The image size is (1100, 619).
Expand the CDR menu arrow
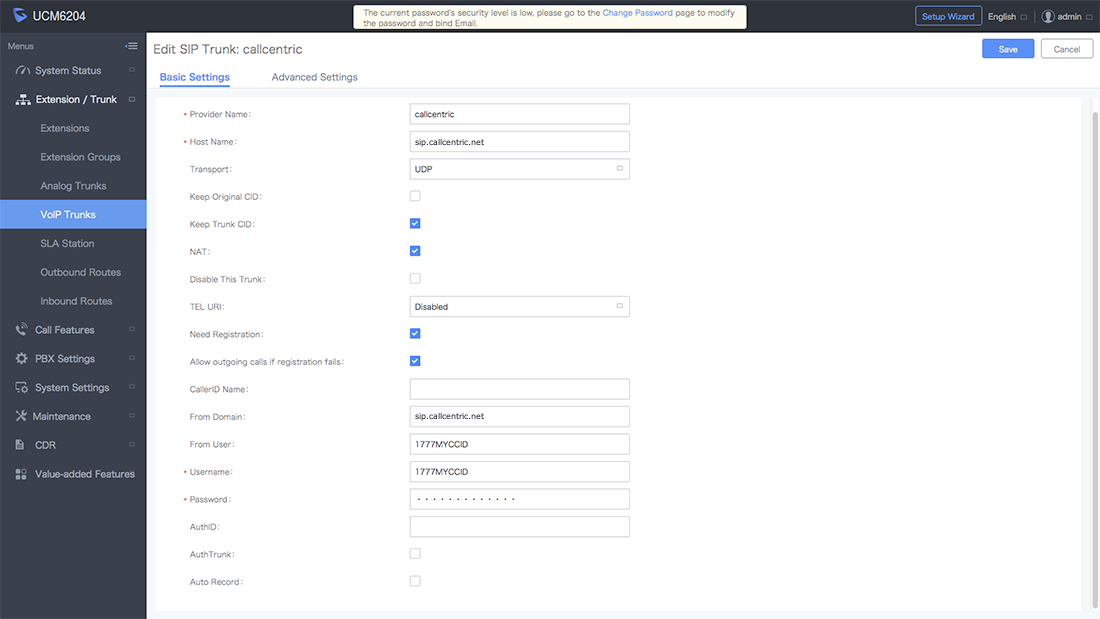131,444
